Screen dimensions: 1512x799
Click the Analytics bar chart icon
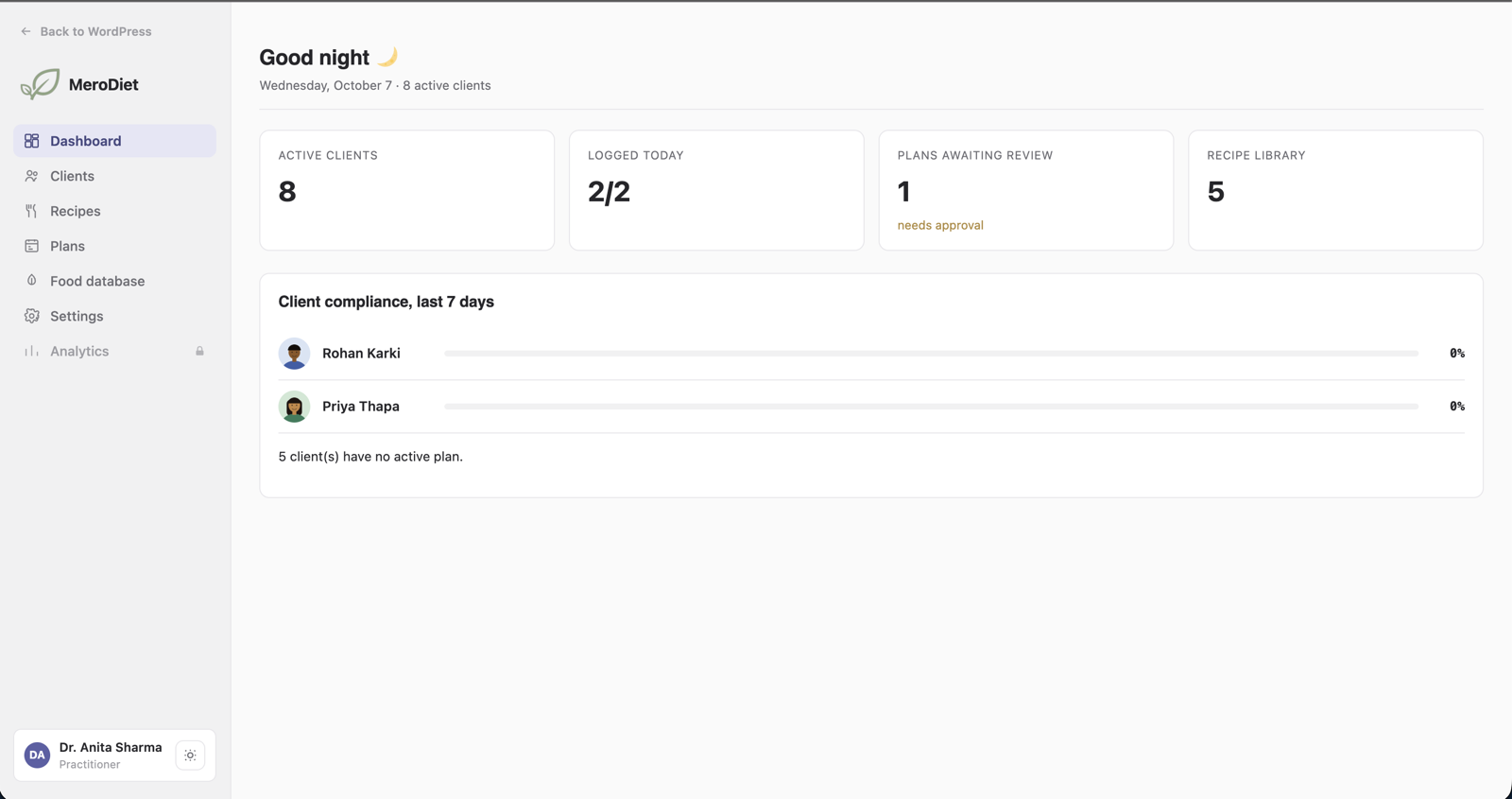click(32, 351)
